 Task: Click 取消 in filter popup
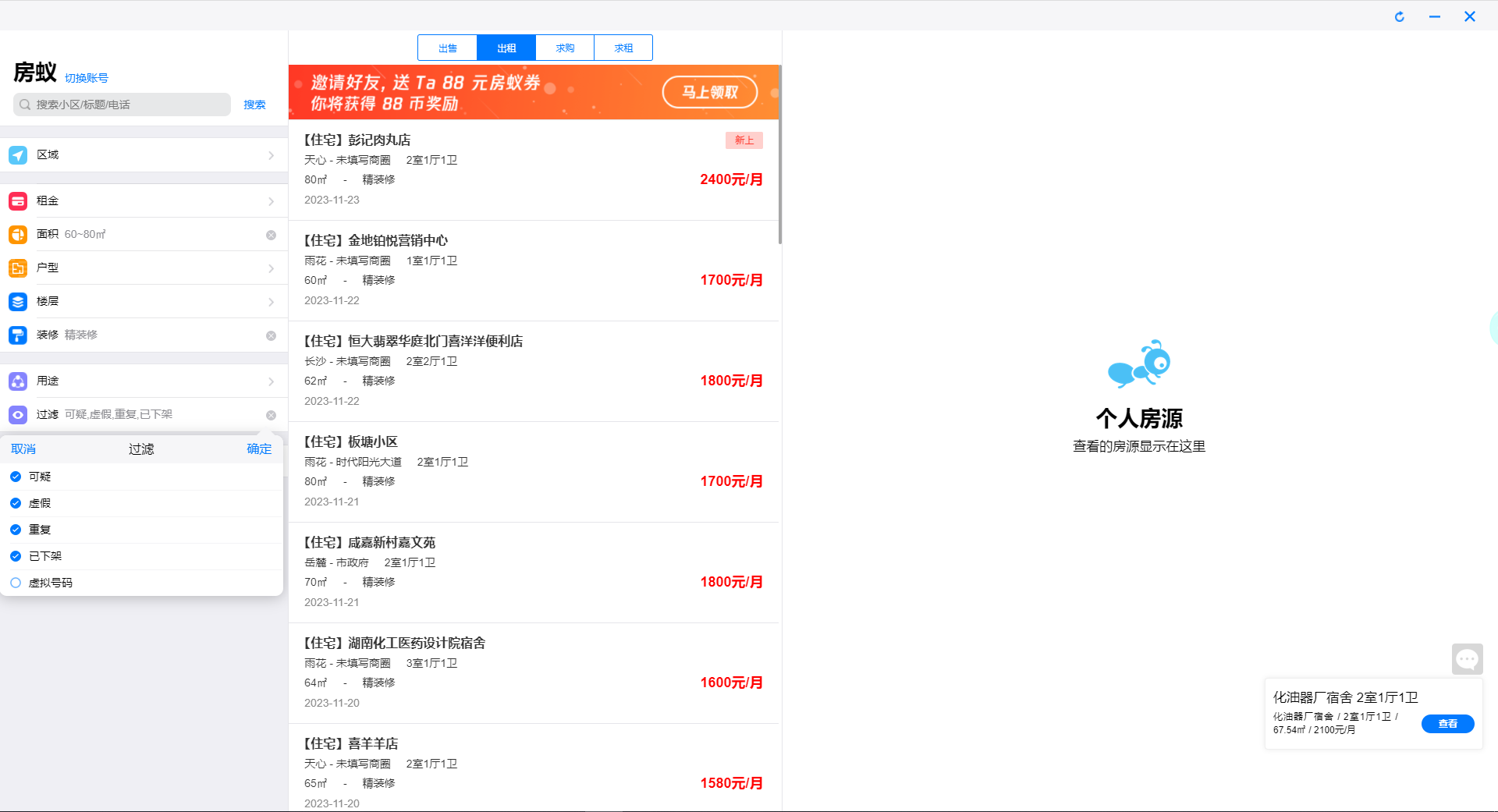point(23,449)
